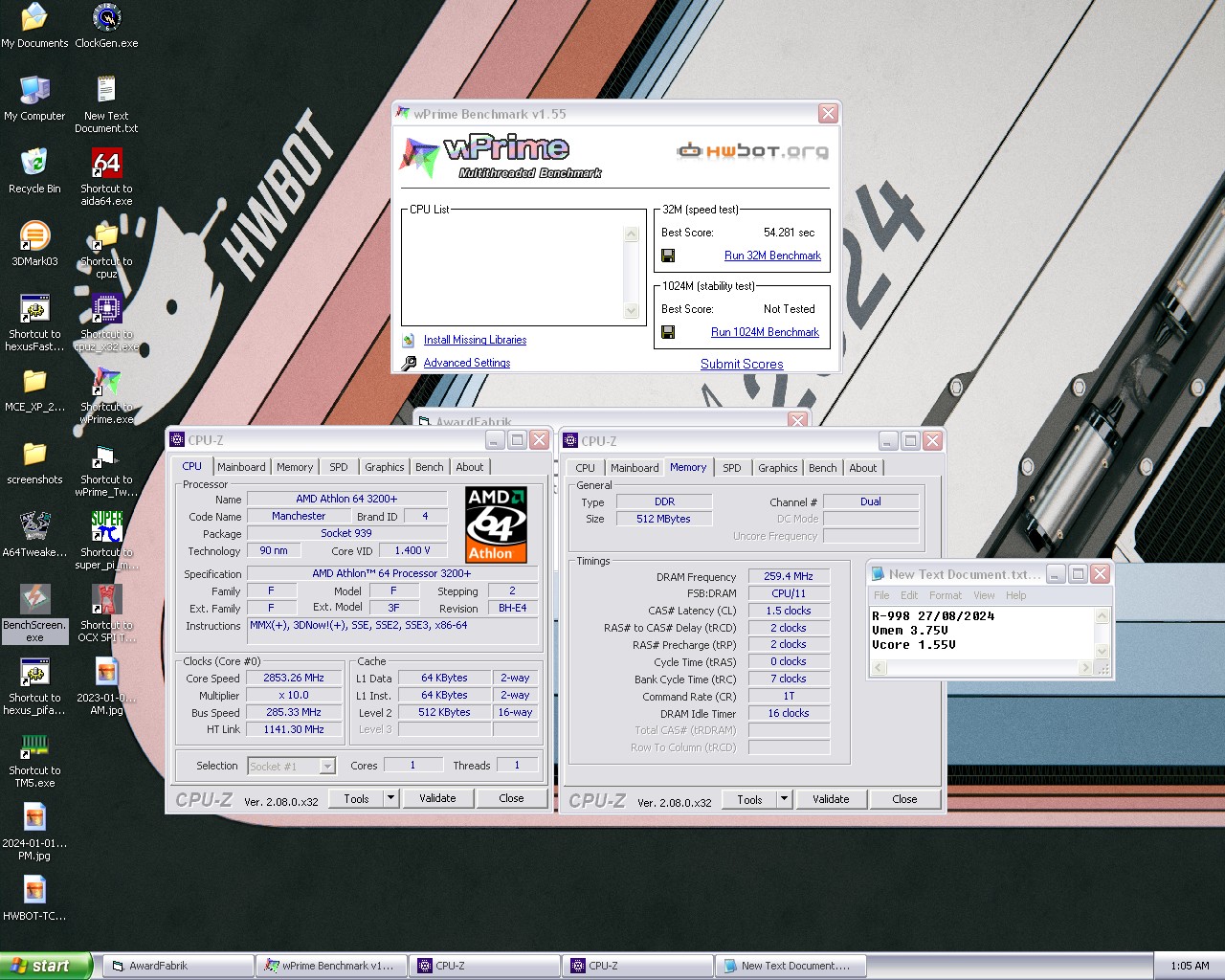Click DRAM Frequency value field
The height and width of the screenshot is (980, 1225).
point(789,576)
